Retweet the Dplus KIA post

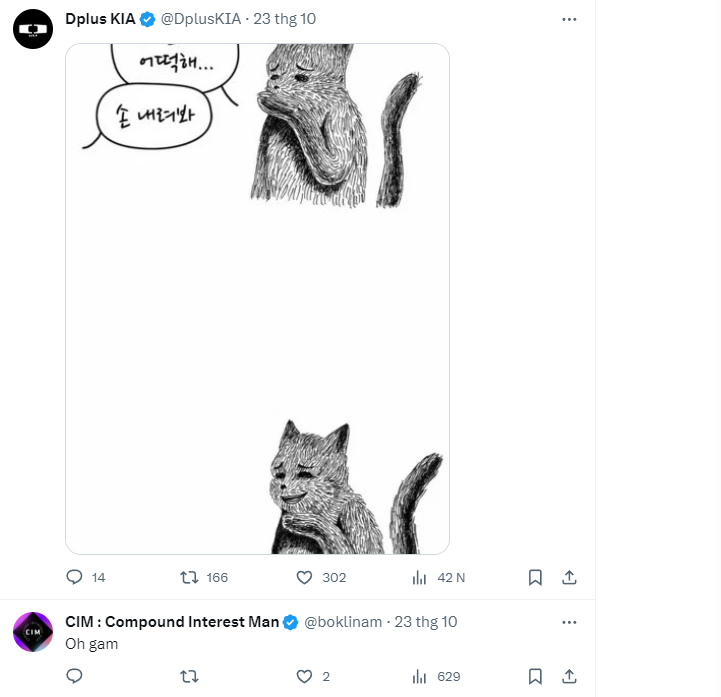tap(204, 577)
